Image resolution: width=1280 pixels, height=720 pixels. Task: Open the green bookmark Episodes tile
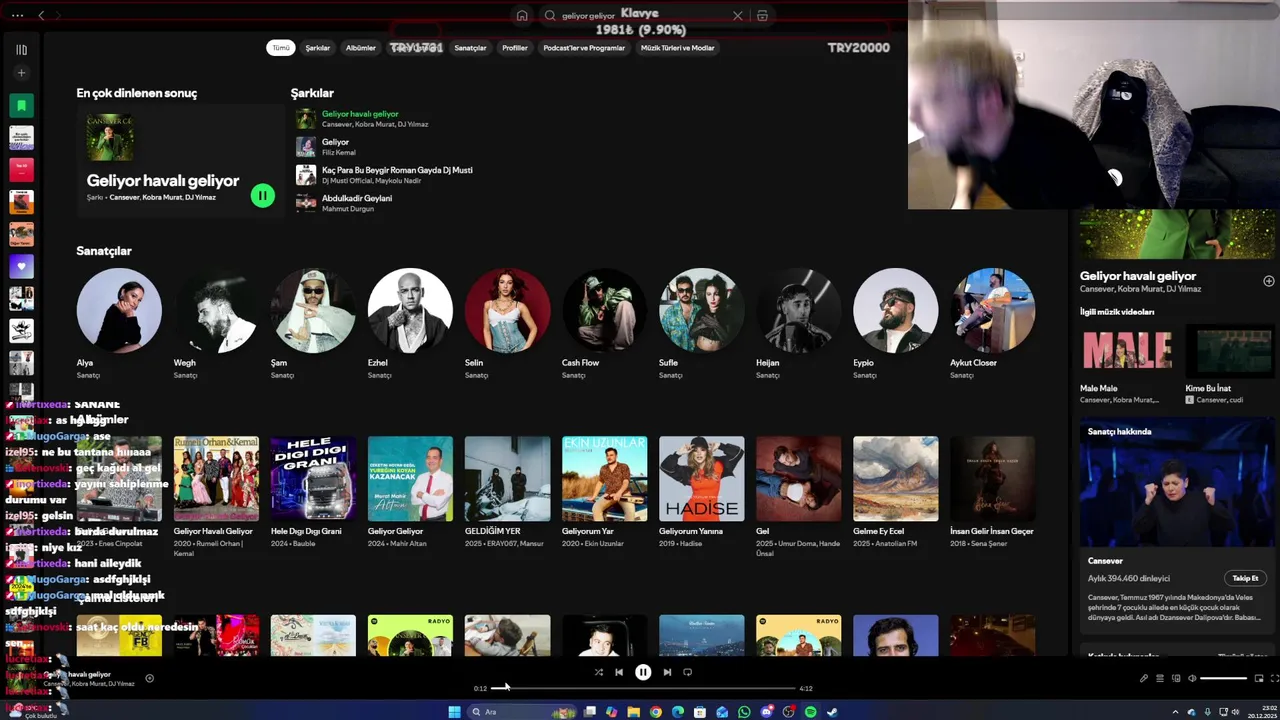click(21, 105)
